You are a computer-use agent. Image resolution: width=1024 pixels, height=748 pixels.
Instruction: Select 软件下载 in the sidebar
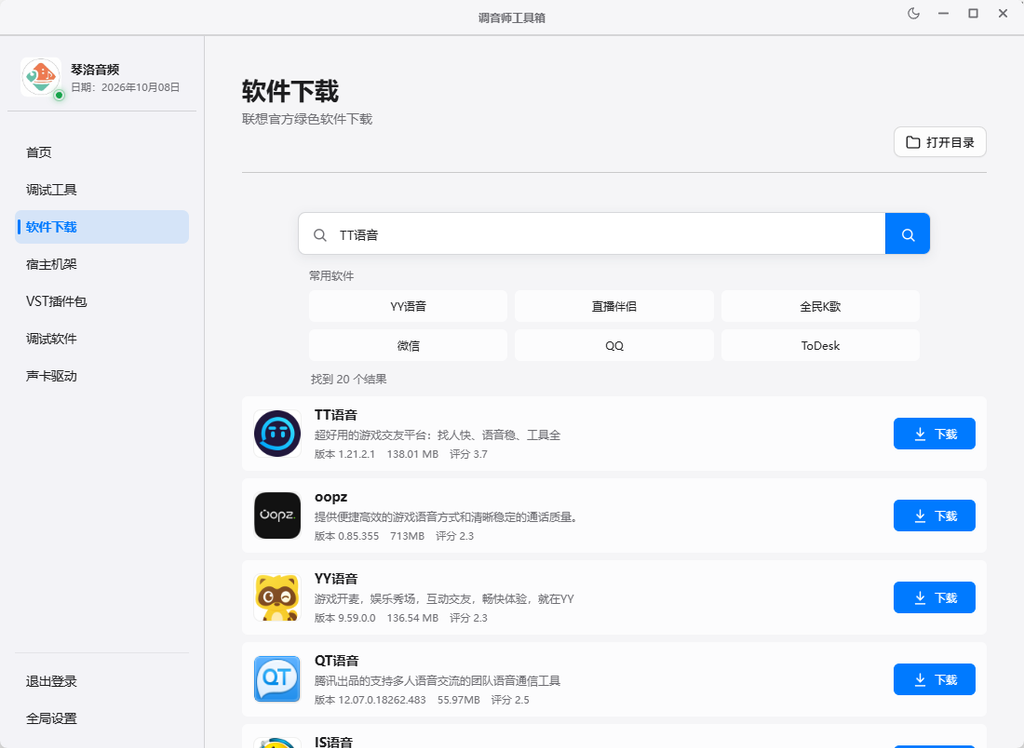[x=102, y=227]
